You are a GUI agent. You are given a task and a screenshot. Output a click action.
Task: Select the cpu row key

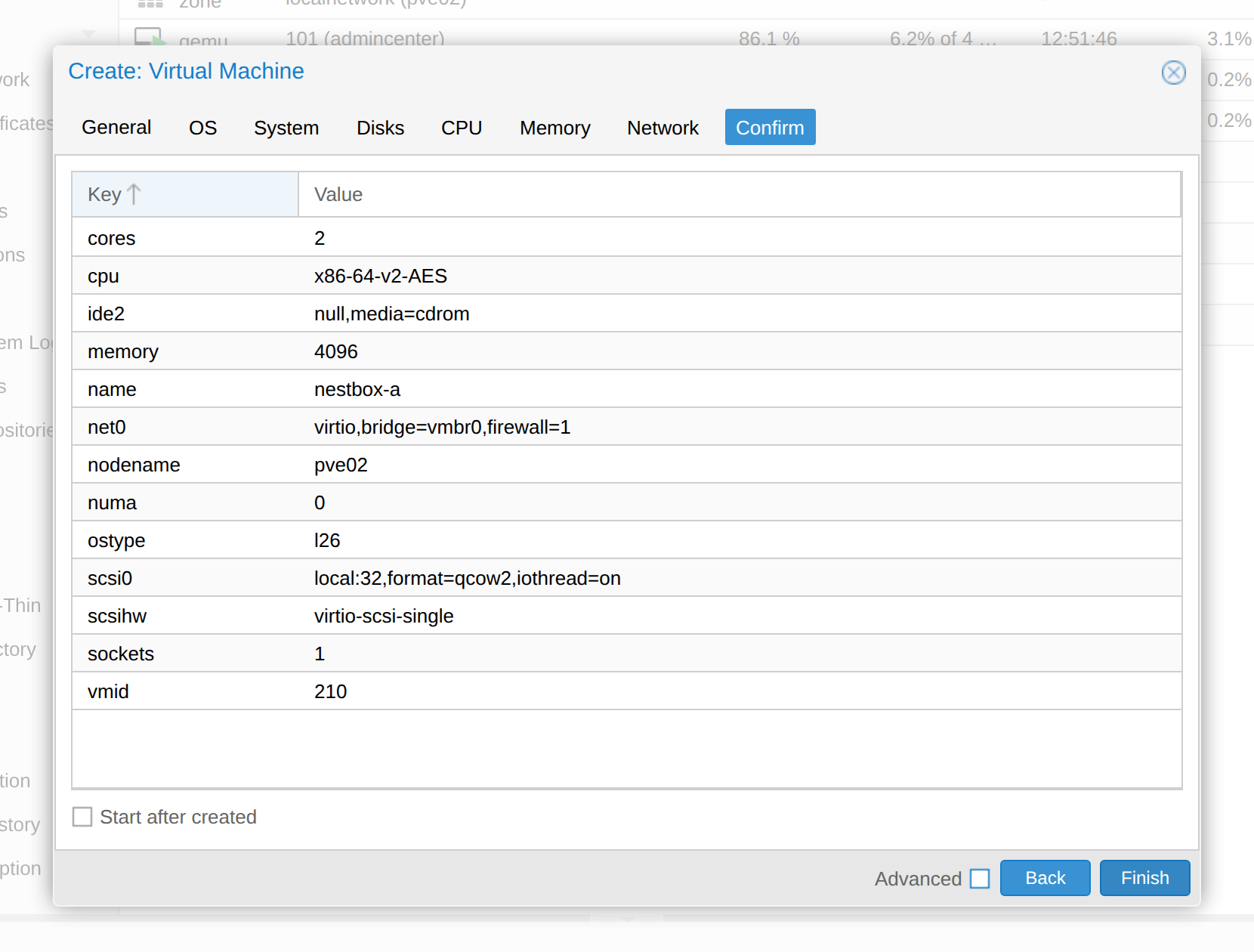point(103,276)
